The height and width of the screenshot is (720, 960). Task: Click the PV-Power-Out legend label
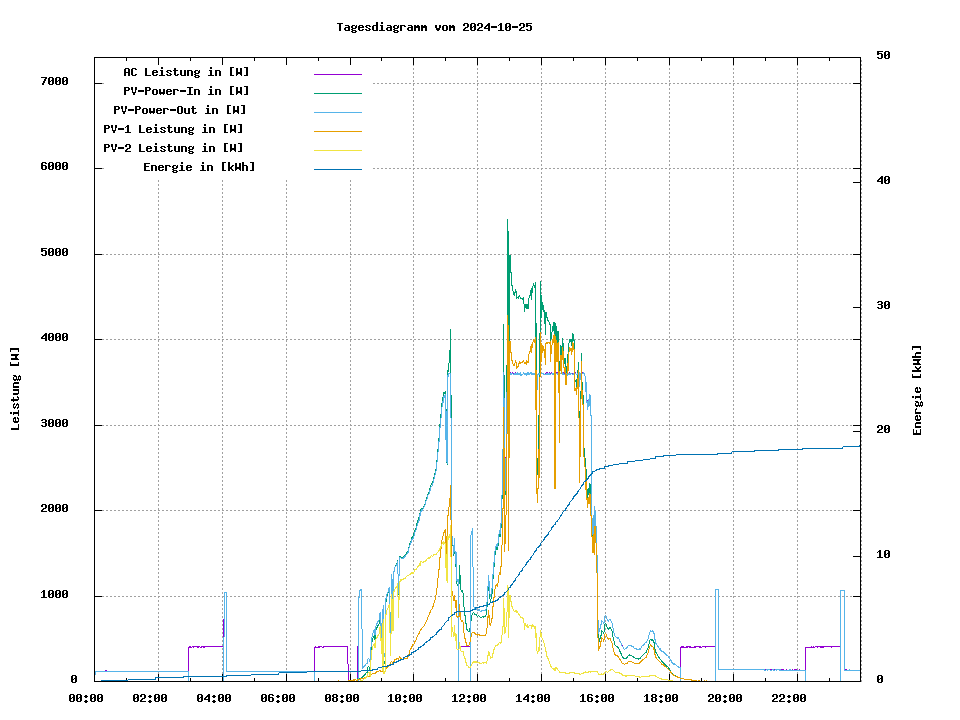coord(180,110)
